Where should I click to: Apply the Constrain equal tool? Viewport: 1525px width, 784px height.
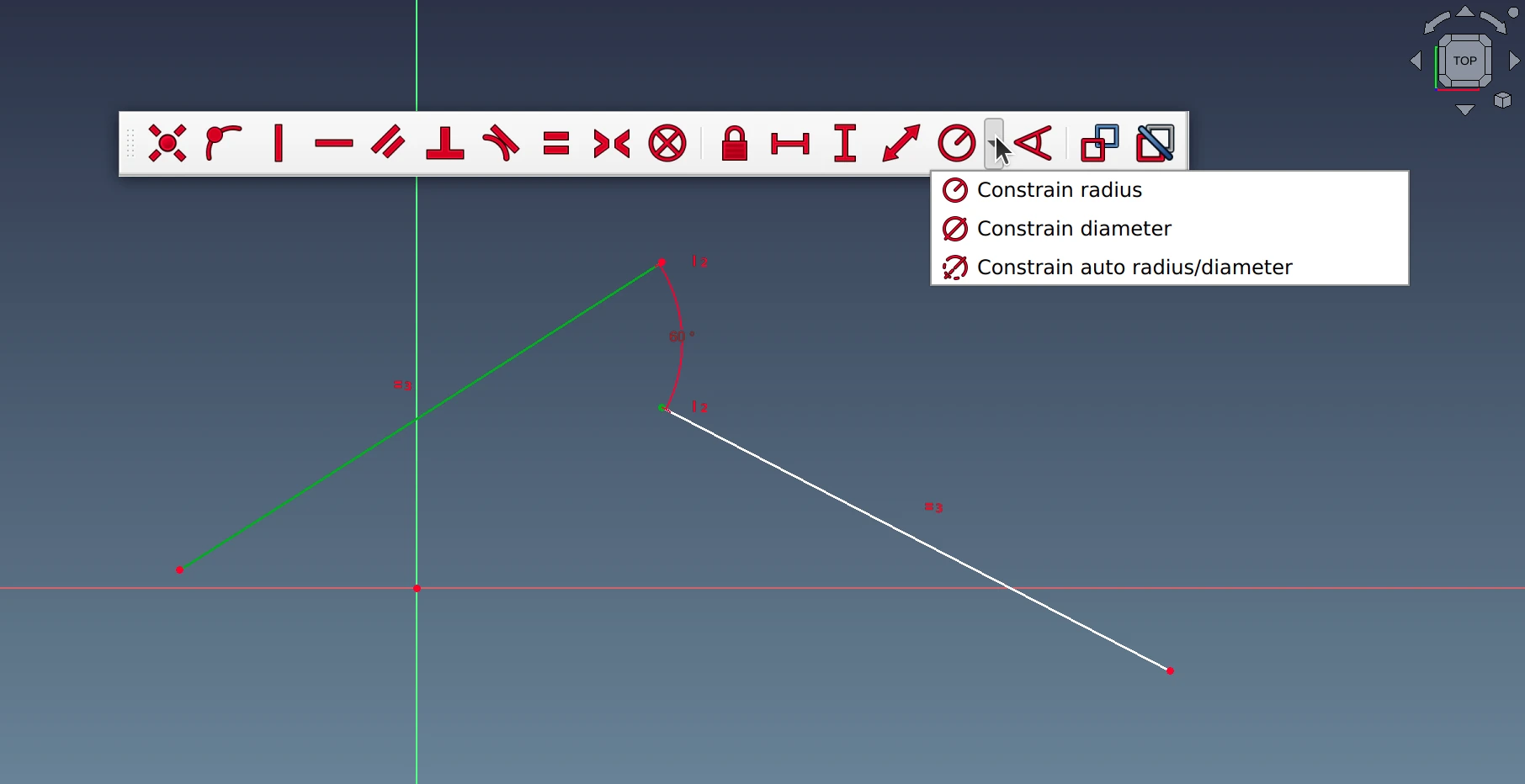[x=556, y=144]
